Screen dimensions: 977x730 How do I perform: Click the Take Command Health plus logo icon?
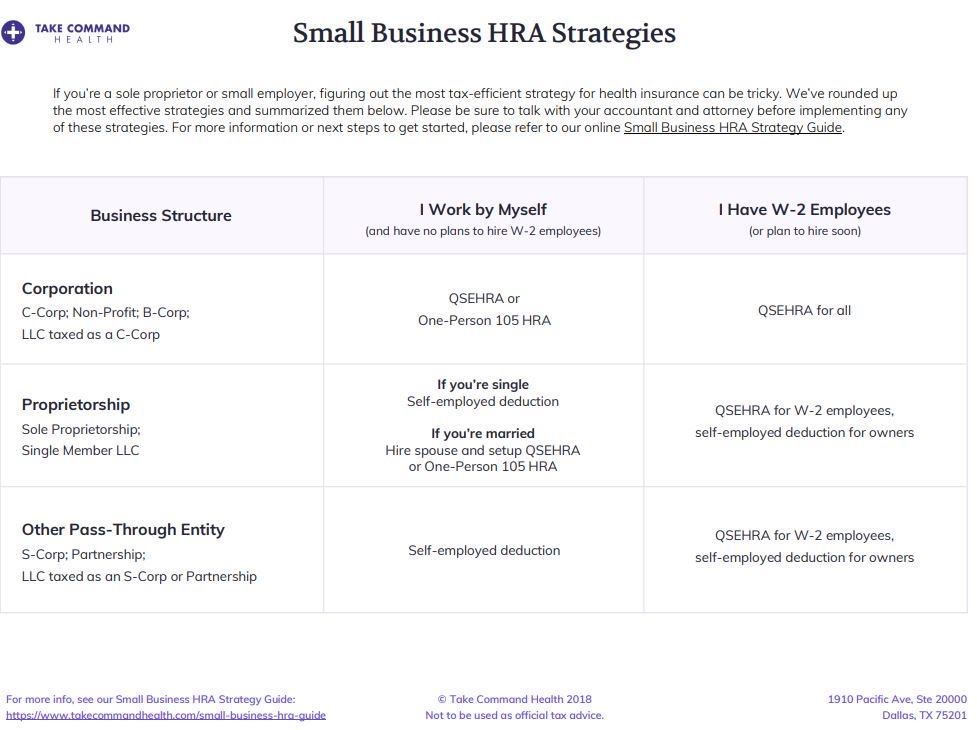[x=12, y=32]
